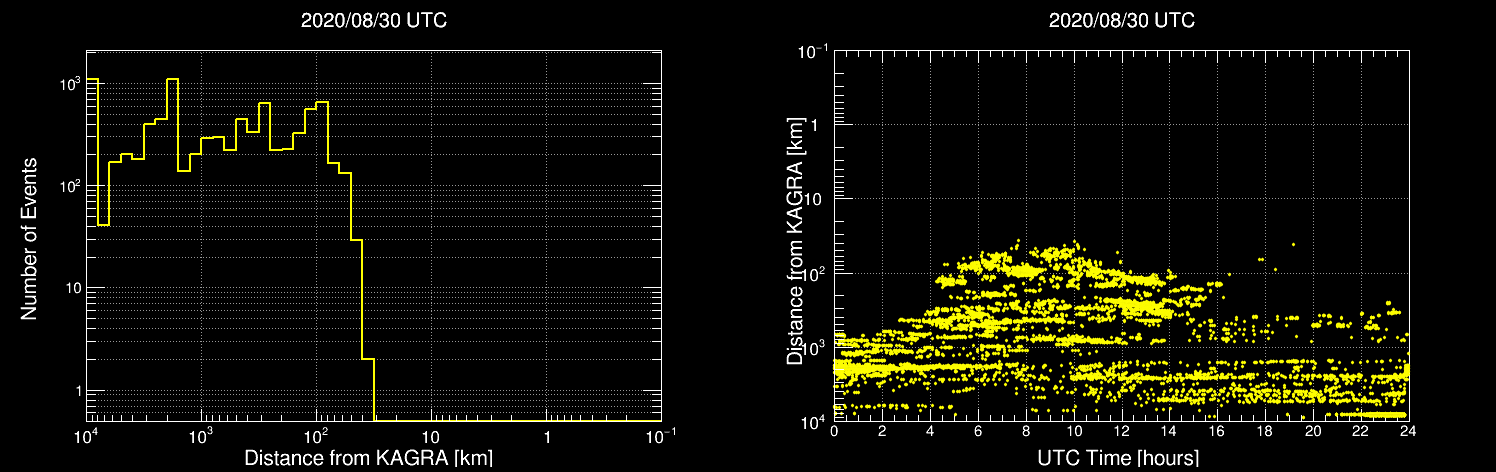
Task: Click the 14 tick on the UTC Time axis
Action: tap(1169, 430)
